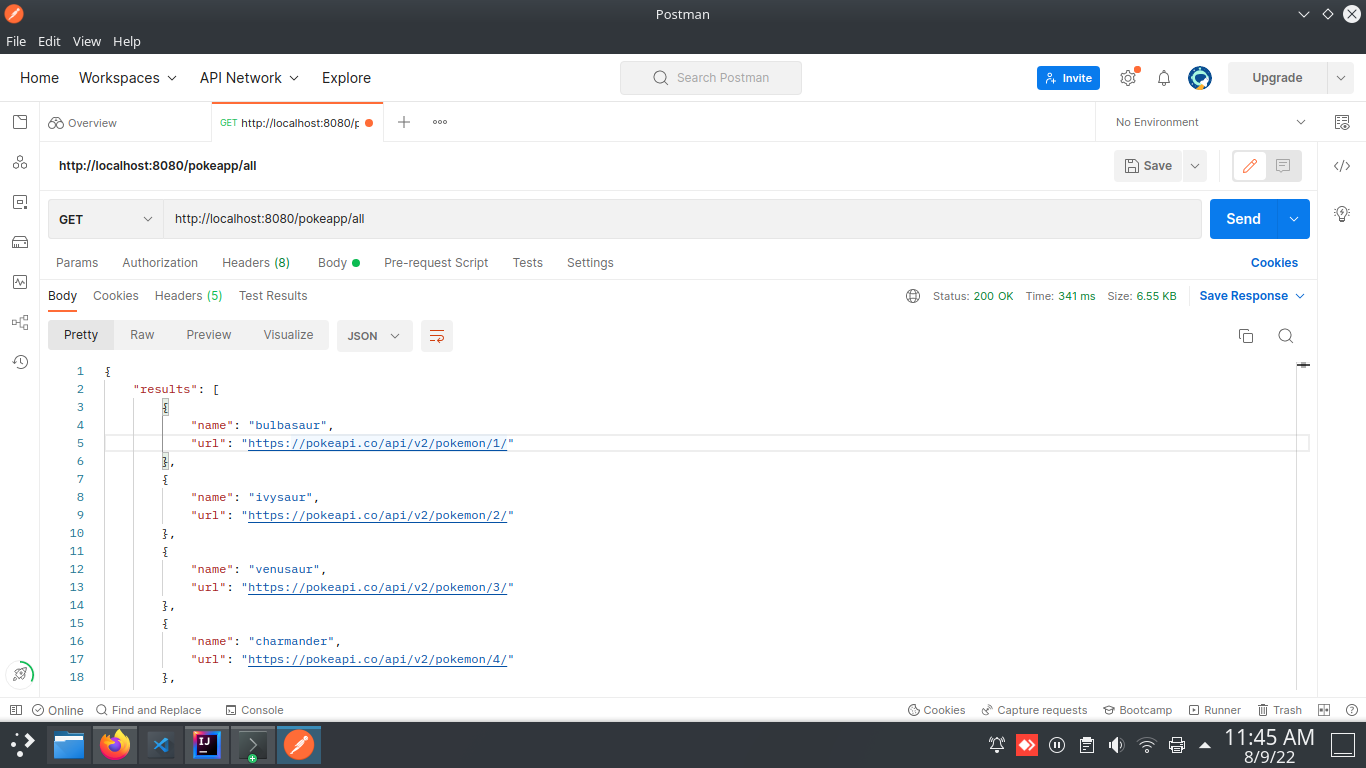Screen dimensions: 1366x768
Task: Open Mock Servers sidebar panel
Action: [20, 242]
